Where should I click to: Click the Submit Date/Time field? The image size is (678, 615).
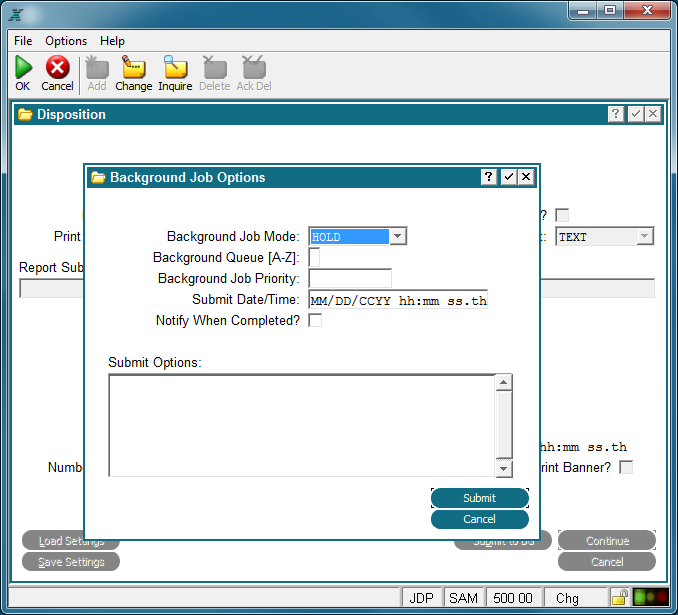point(398,300)
